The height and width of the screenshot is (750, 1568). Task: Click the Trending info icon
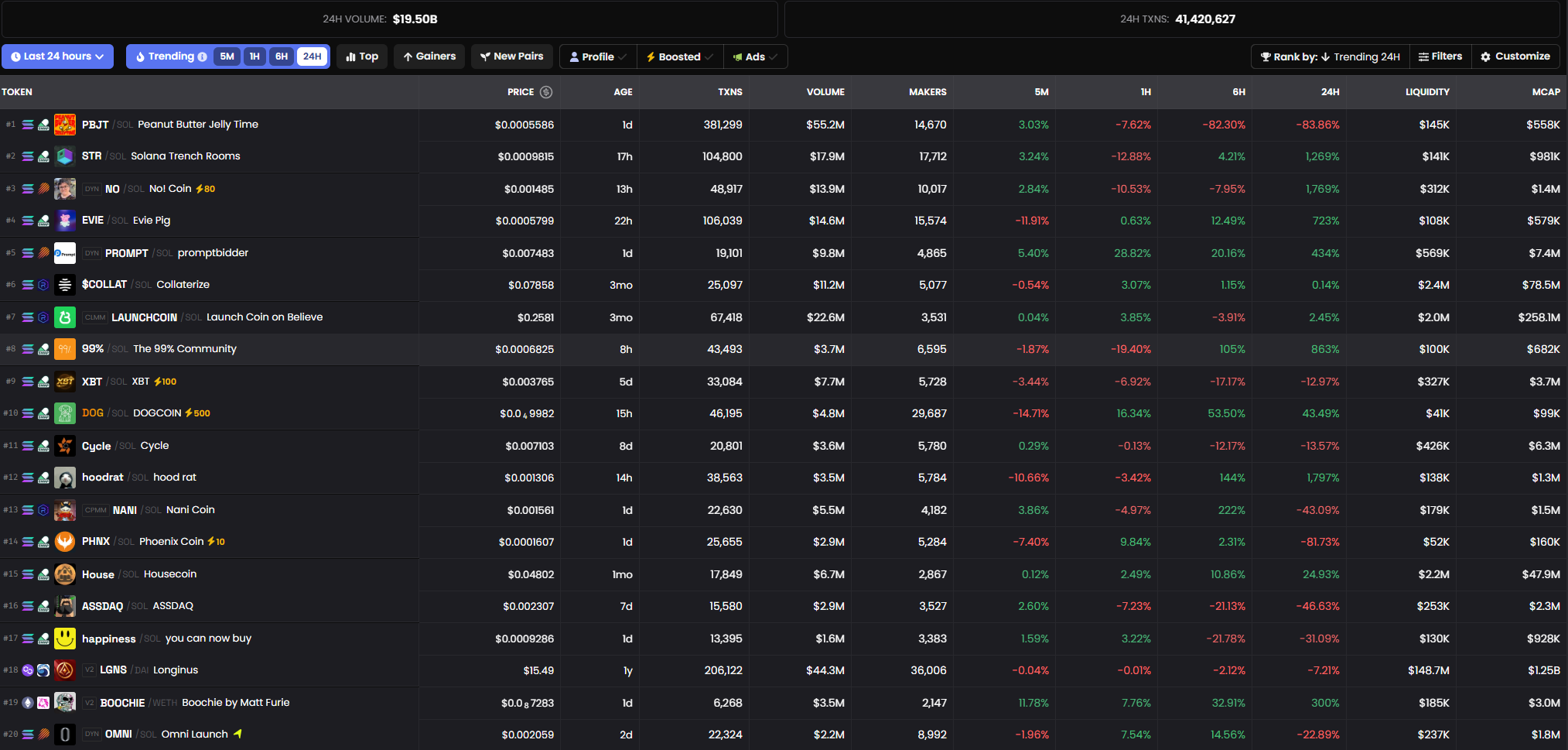point(203,57)
